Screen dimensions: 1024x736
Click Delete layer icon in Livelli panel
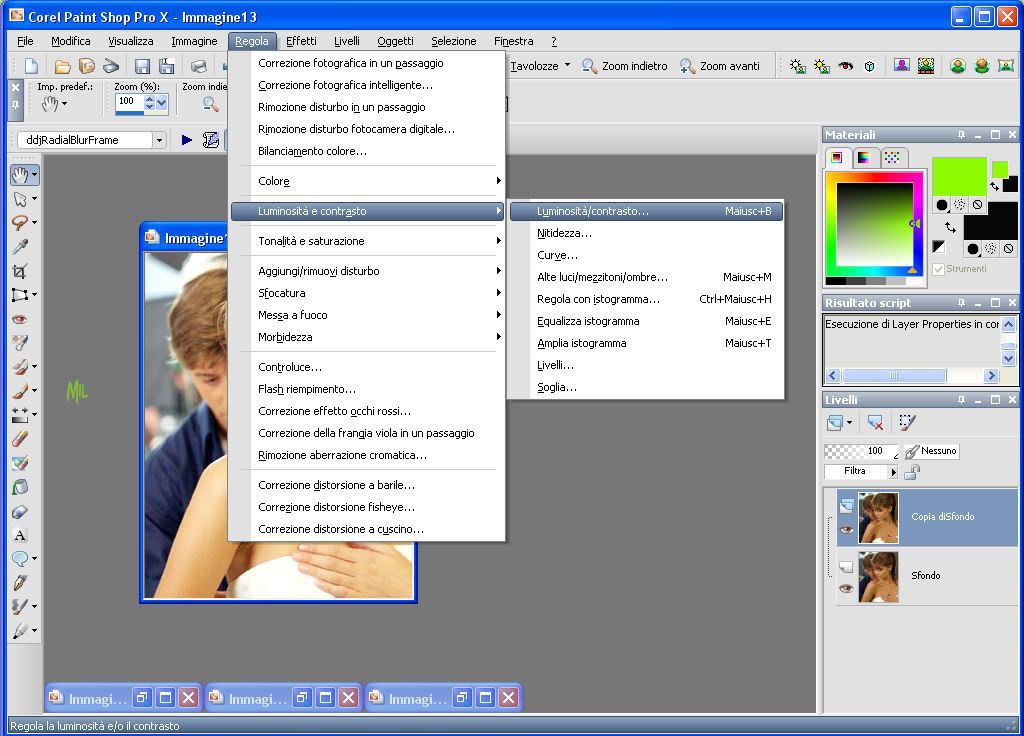click(x=875, y=423)
